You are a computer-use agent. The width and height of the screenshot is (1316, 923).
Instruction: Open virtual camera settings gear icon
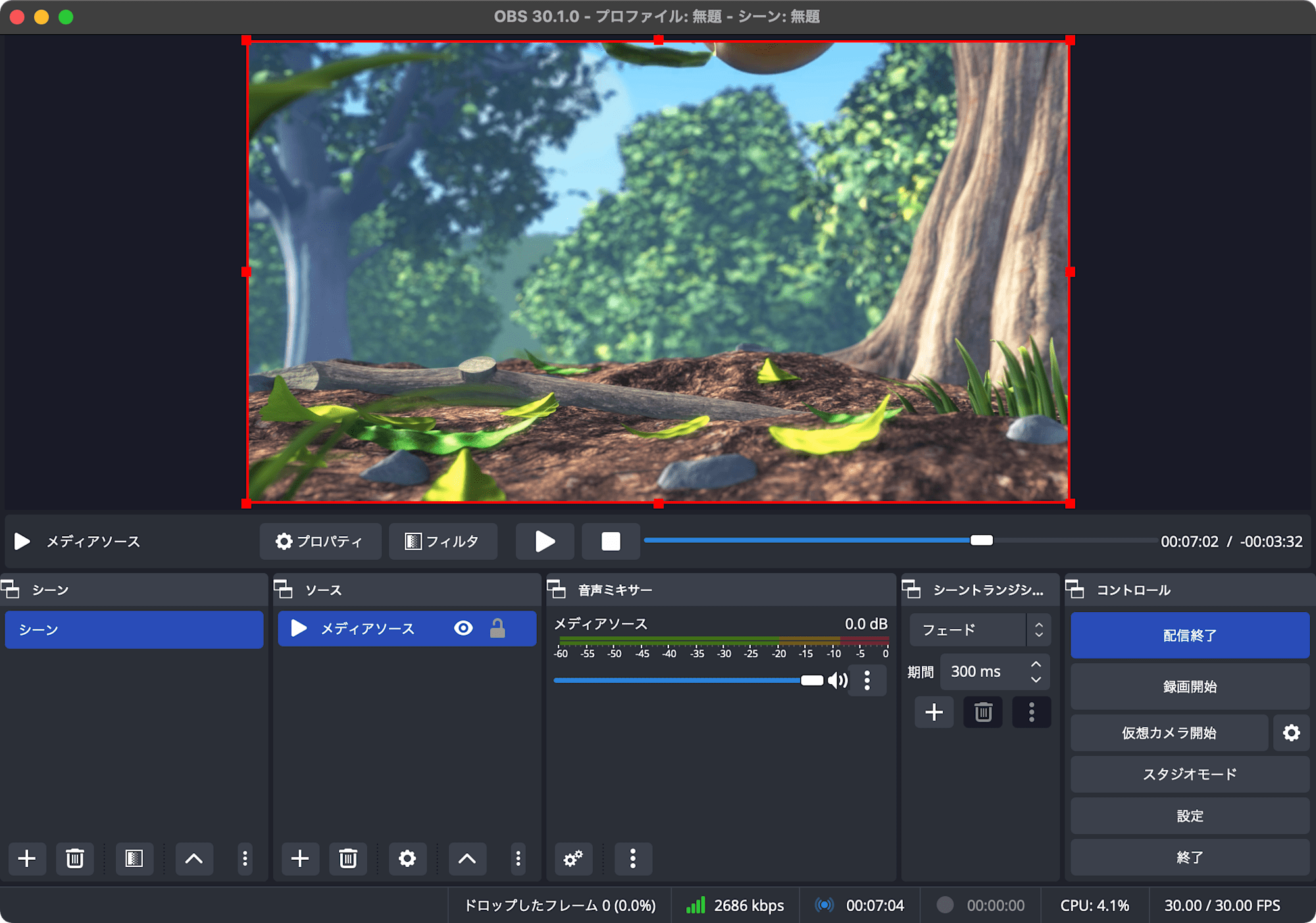pos(1291,732)
